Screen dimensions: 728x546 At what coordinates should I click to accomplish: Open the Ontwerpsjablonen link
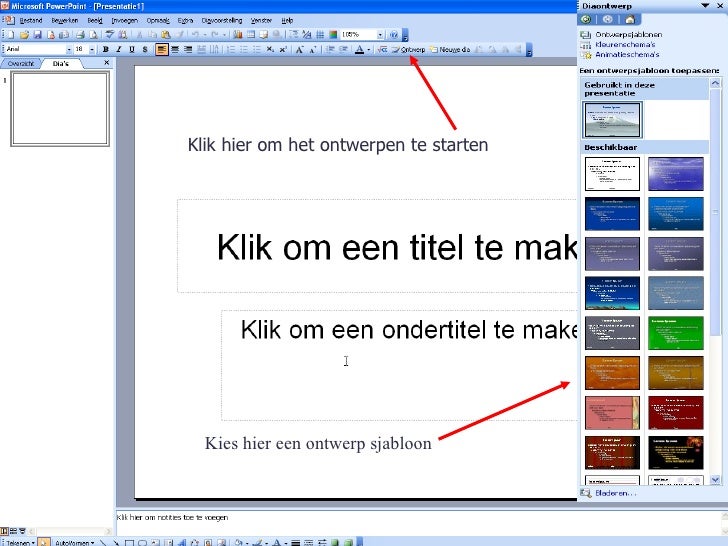628,34
